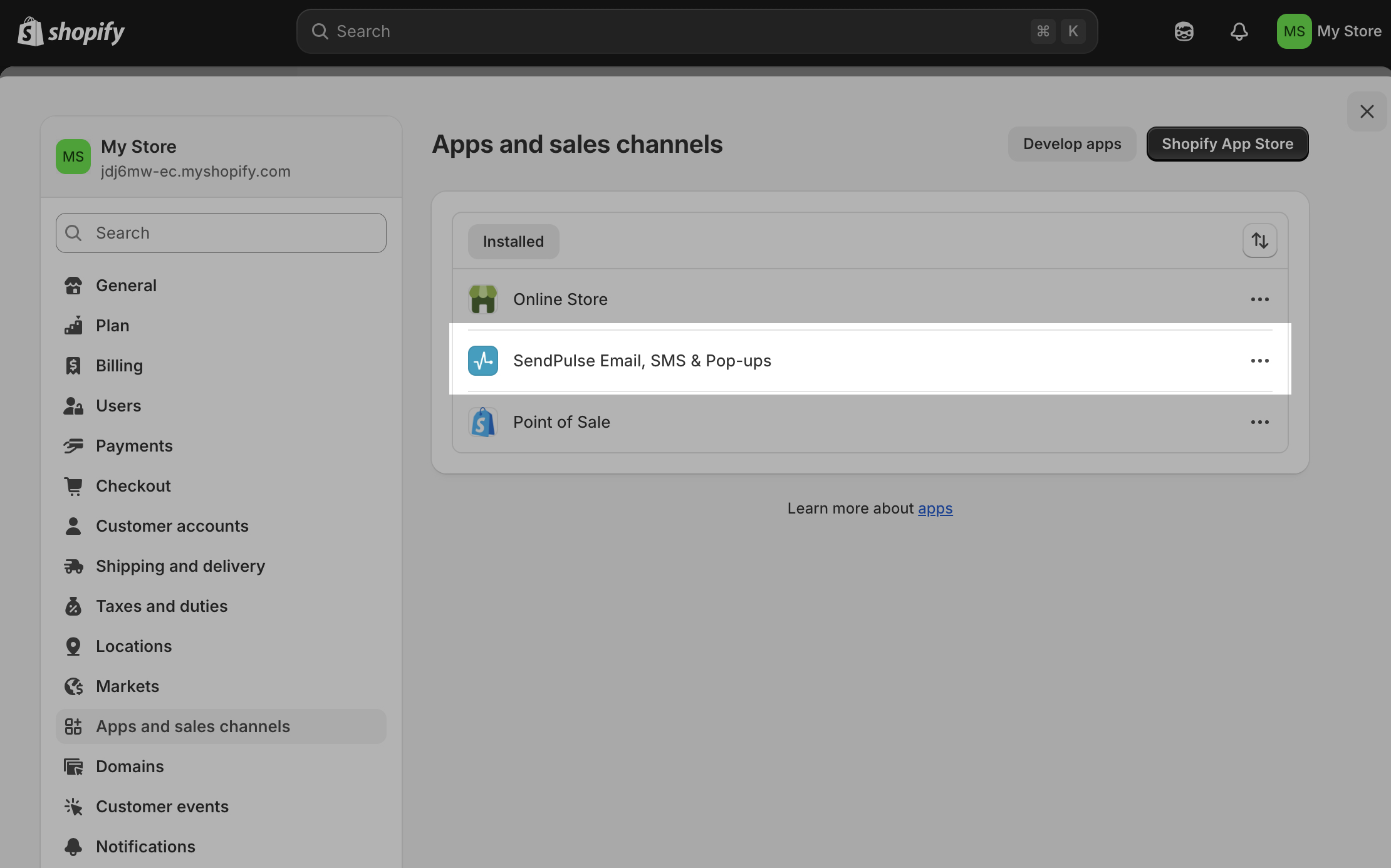Go to Customer events
The width and height of the screenshot is (1391, 868).
point(221,807)
